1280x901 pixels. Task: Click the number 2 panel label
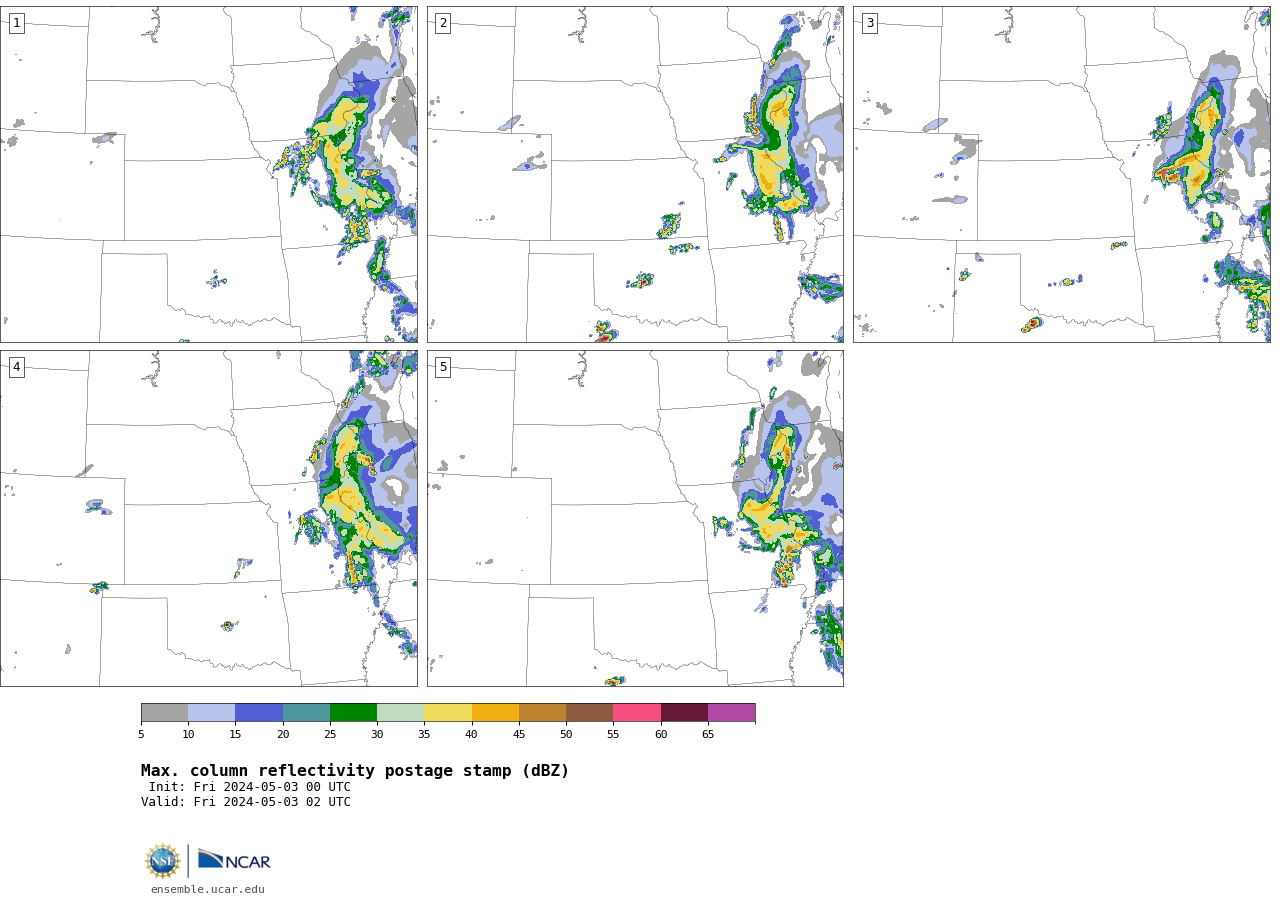pos(443,23)
